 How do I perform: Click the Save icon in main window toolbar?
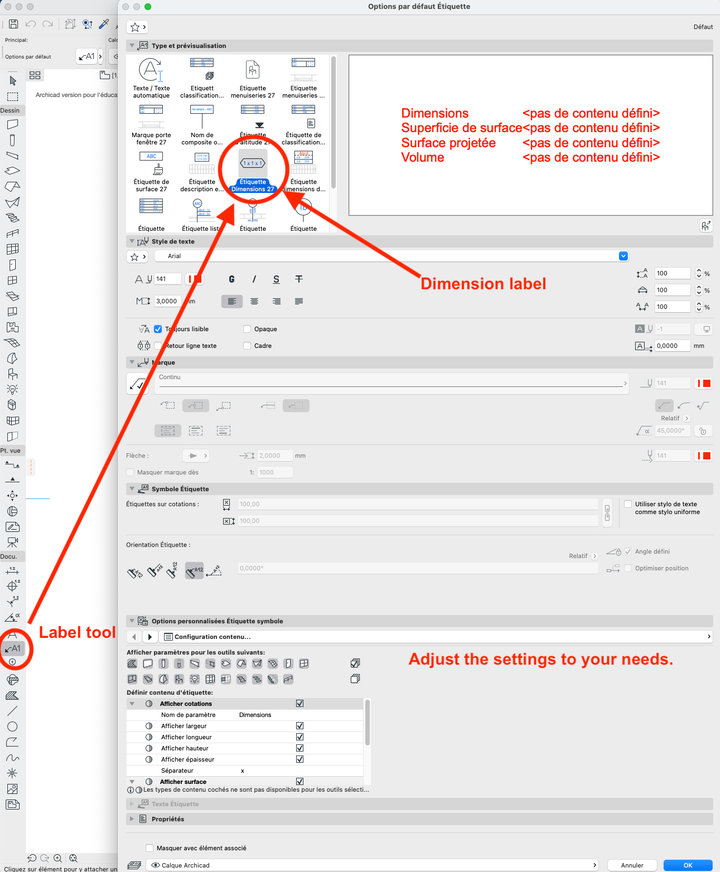[x=13, y=24]
